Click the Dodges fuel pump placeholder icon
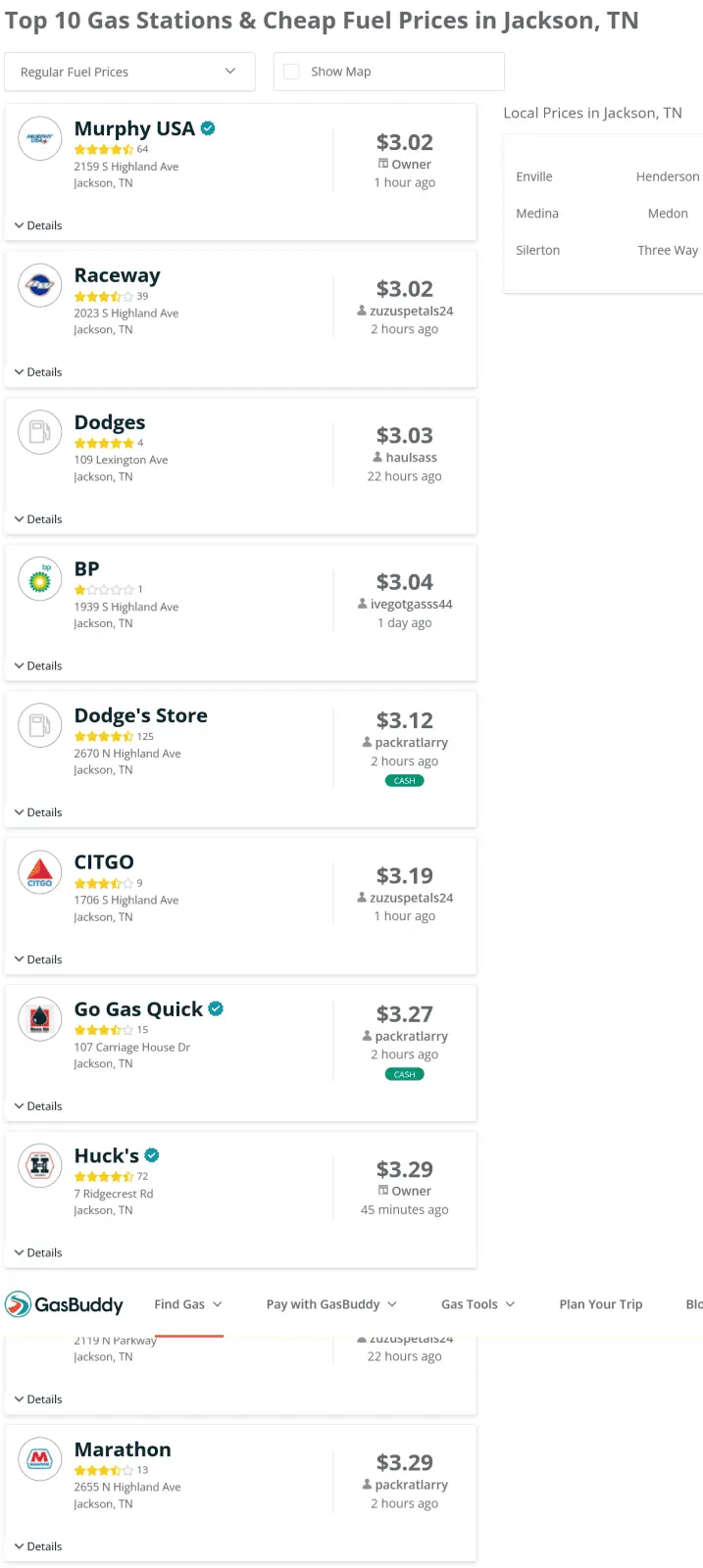This screenshot has height=1568, width=703. point(40,432)
